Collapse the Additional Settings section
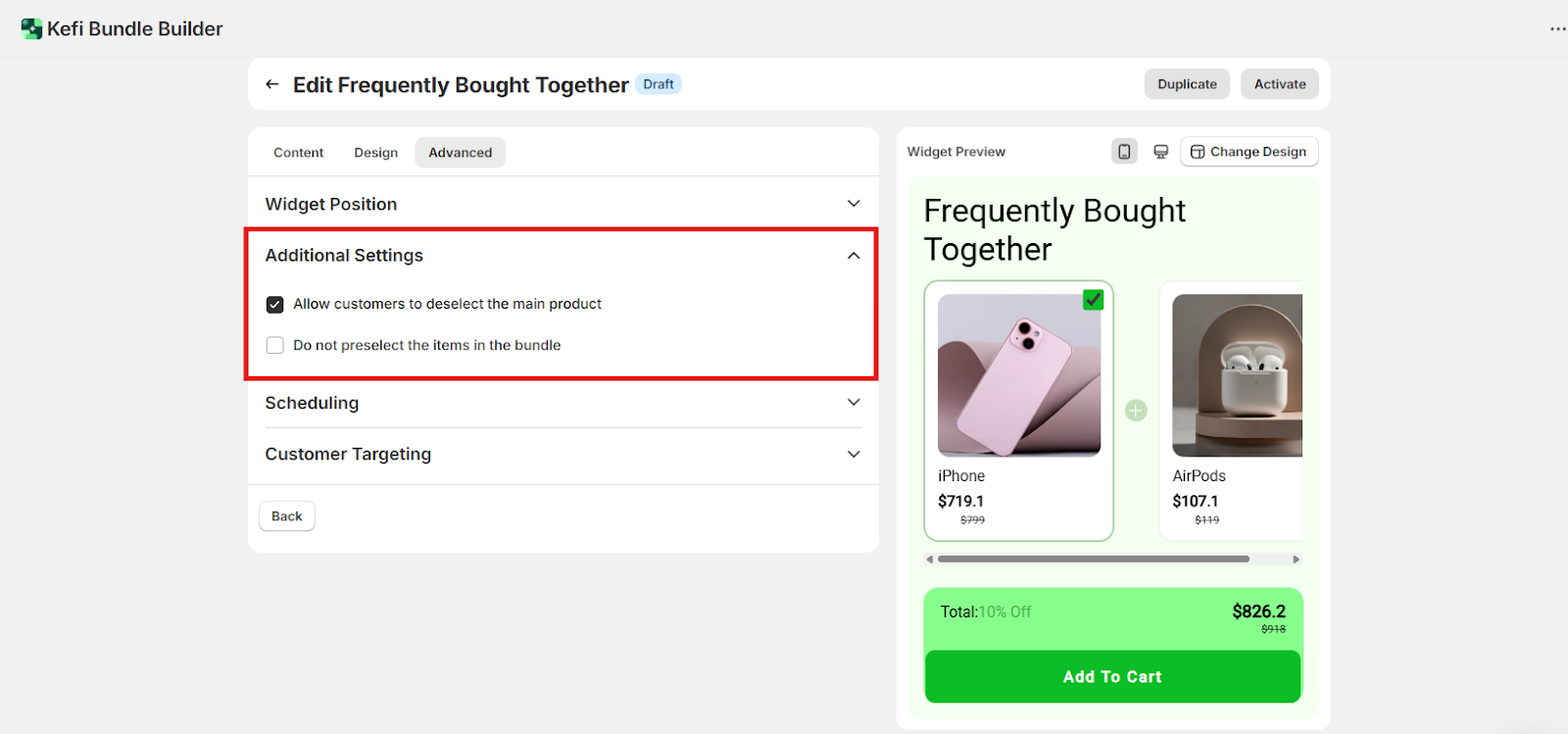The width and height of the screenshot is (1568, 734). click(x=854, y=256)
